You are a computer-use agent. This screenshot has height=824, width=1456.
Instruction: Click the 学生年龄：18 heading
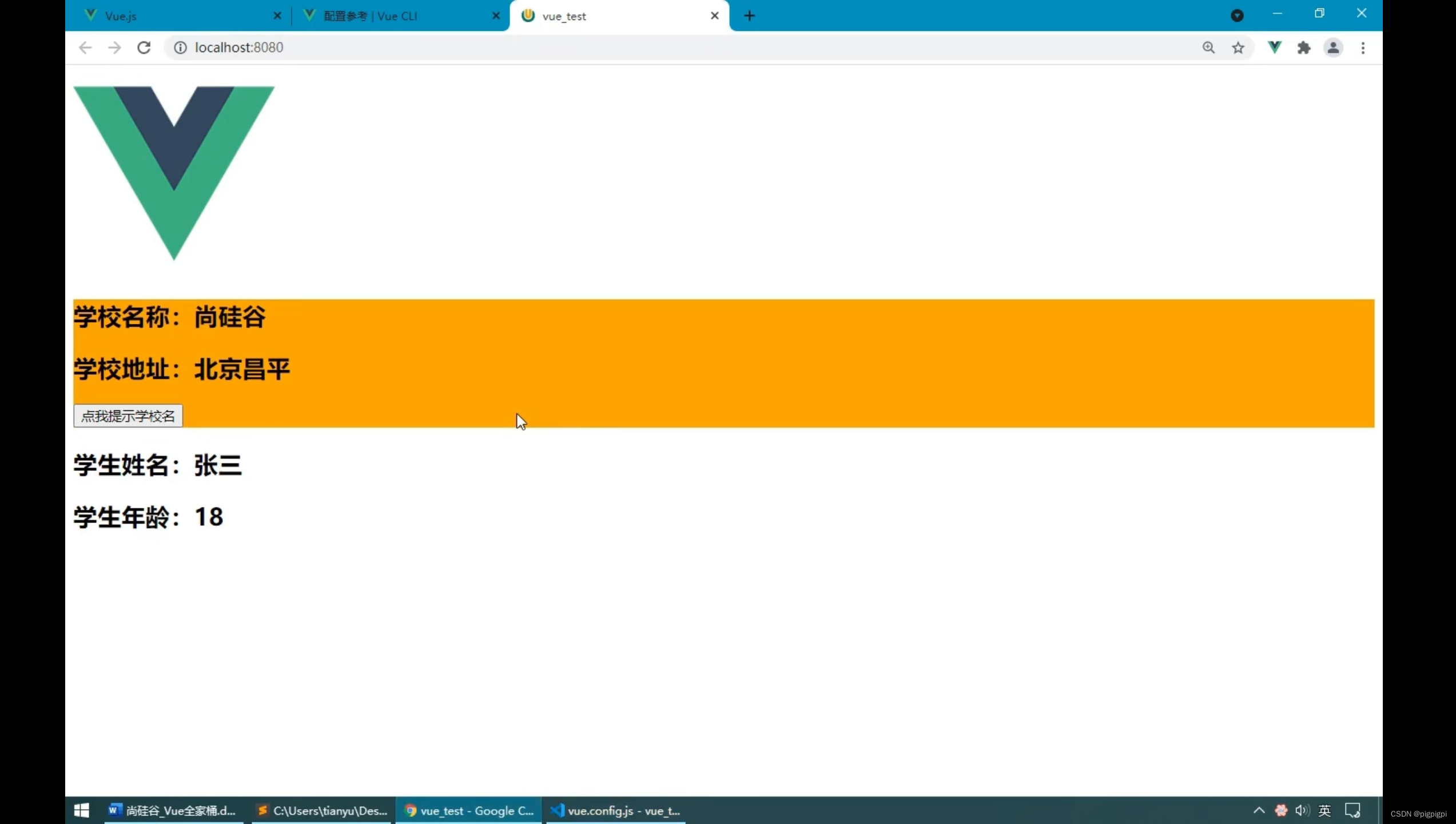pos(149,517)
